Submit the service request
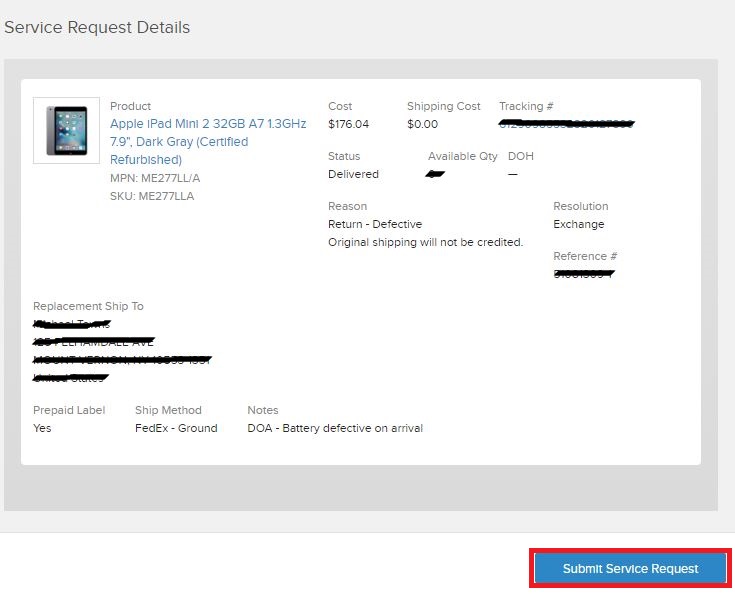 coord(630,568)
